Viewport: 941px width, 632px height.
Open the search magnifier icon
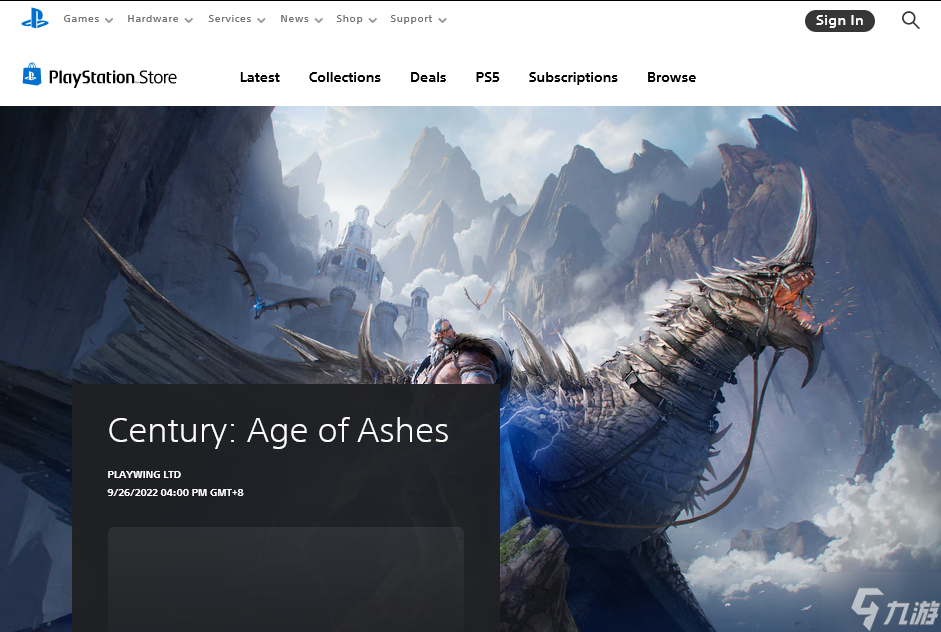point(910,20)
